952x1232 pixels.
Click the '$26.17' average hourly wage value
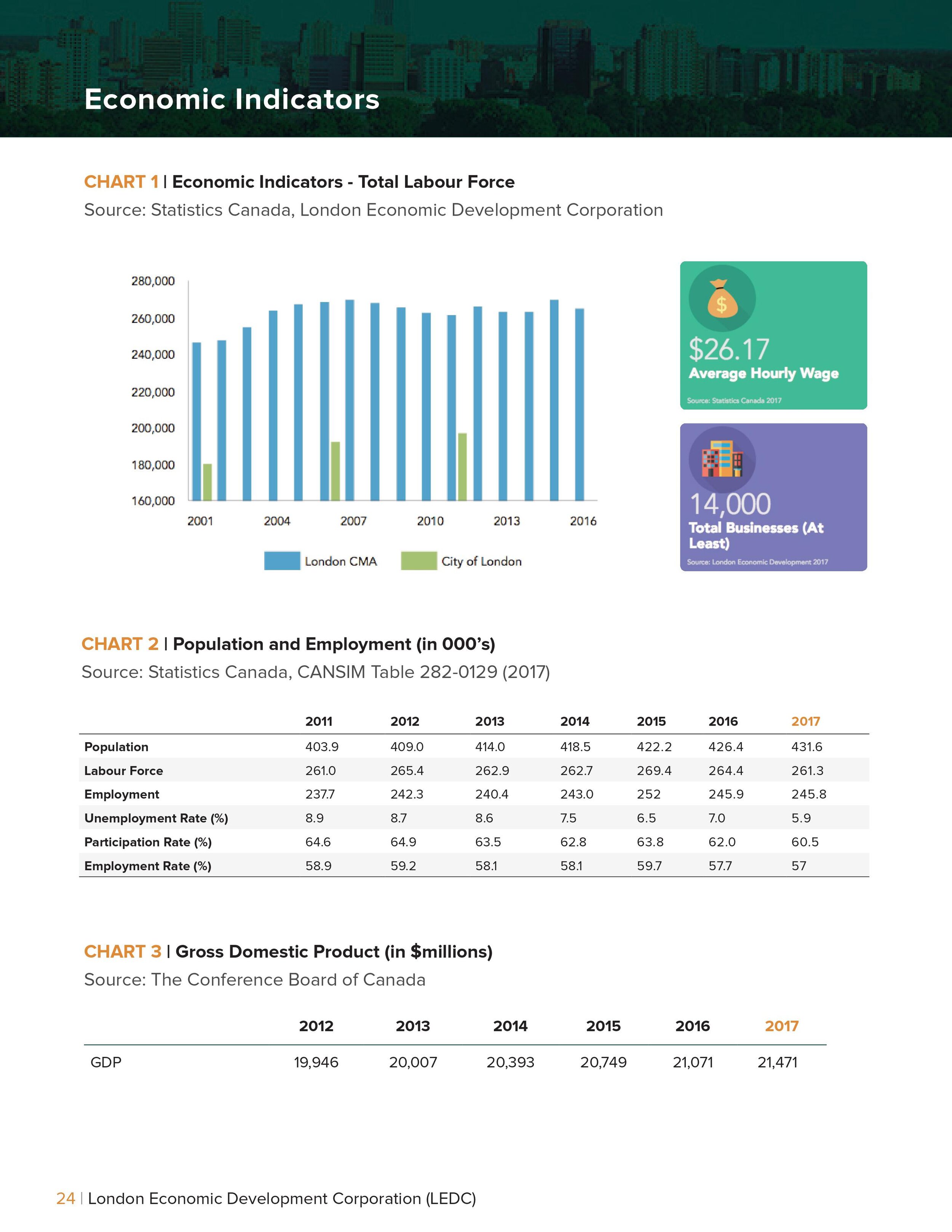tap(729, 349)
